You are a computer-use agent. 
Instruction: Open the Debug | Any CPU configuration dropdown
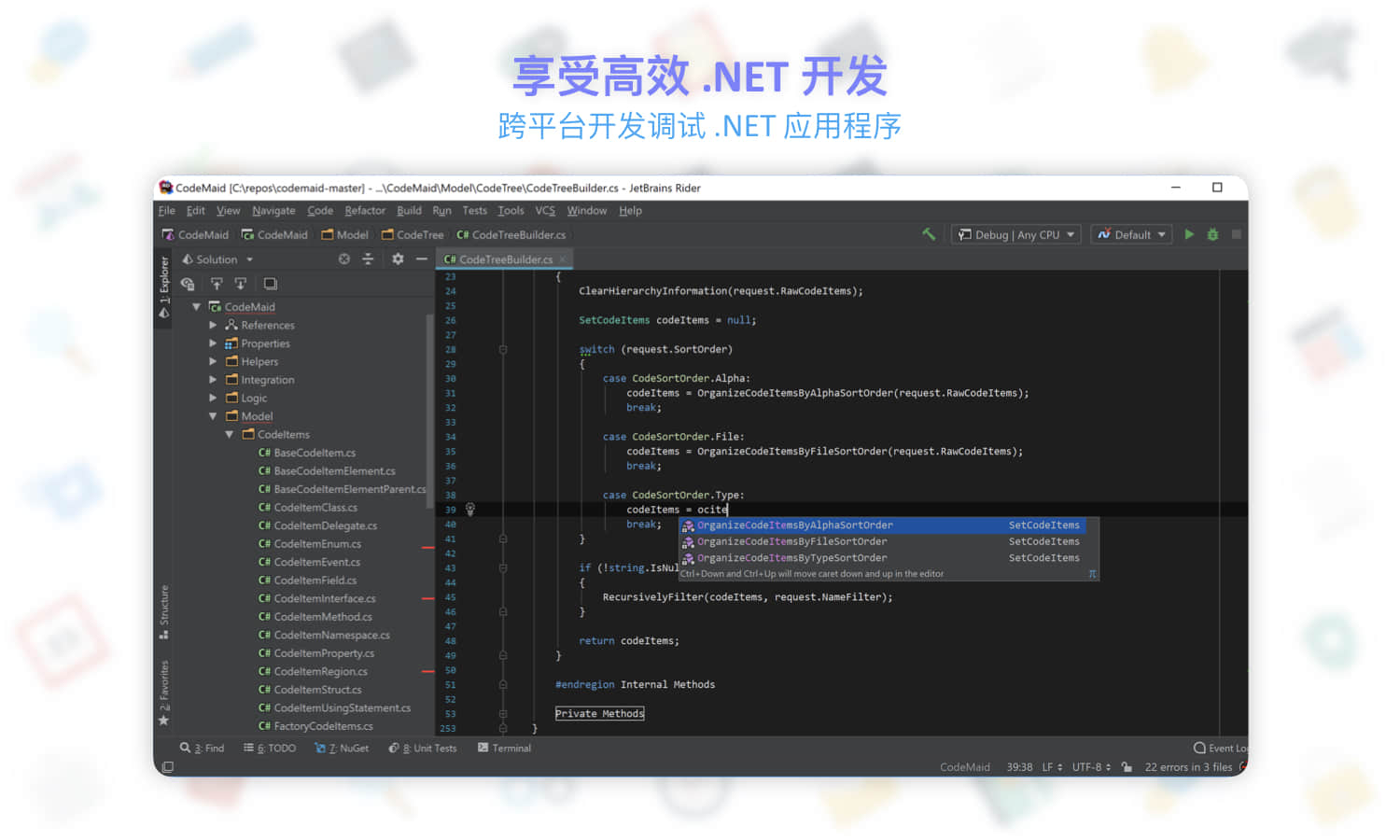(x=1016, y=235)
